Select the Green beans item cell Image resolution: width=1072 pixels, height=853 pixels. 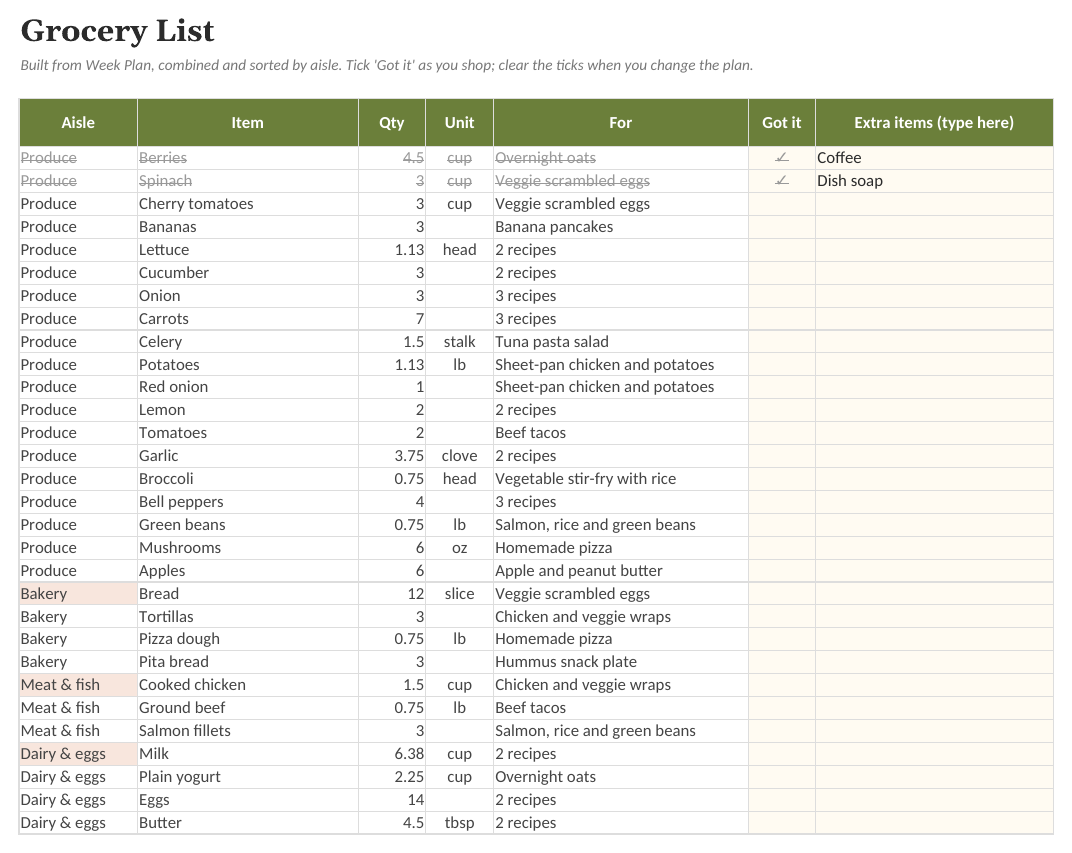point(247,525)
